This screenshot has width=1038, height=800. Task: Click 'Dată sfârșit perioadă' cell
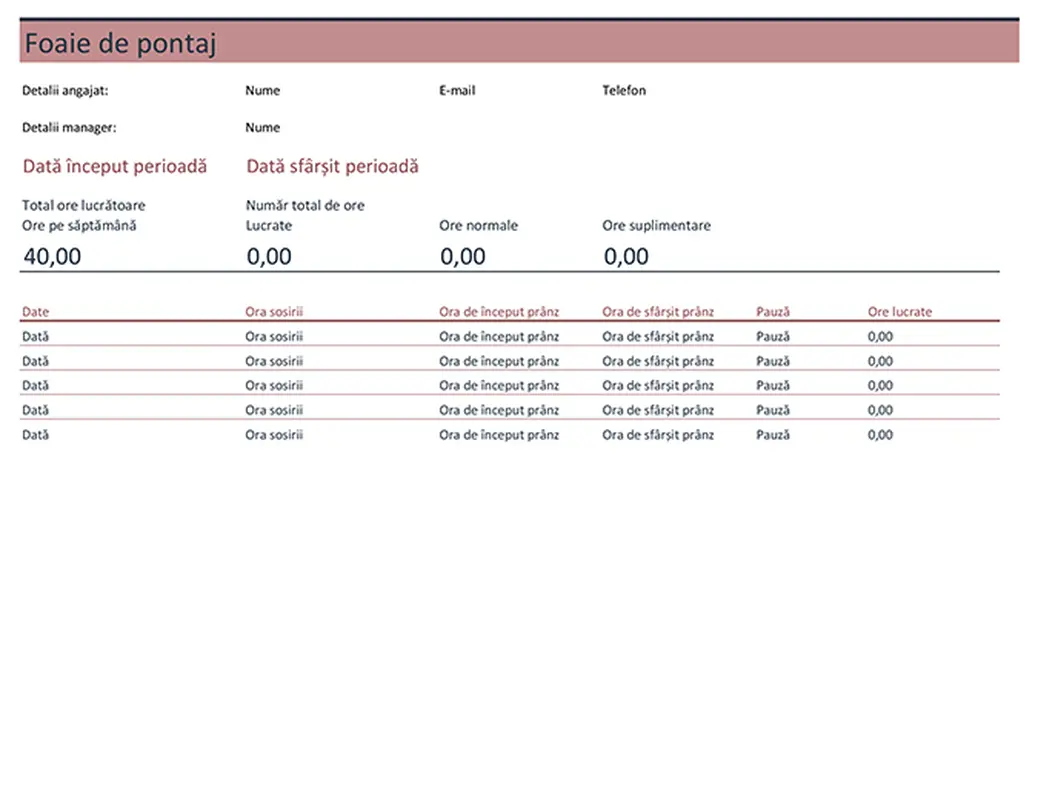coord(332,167)
